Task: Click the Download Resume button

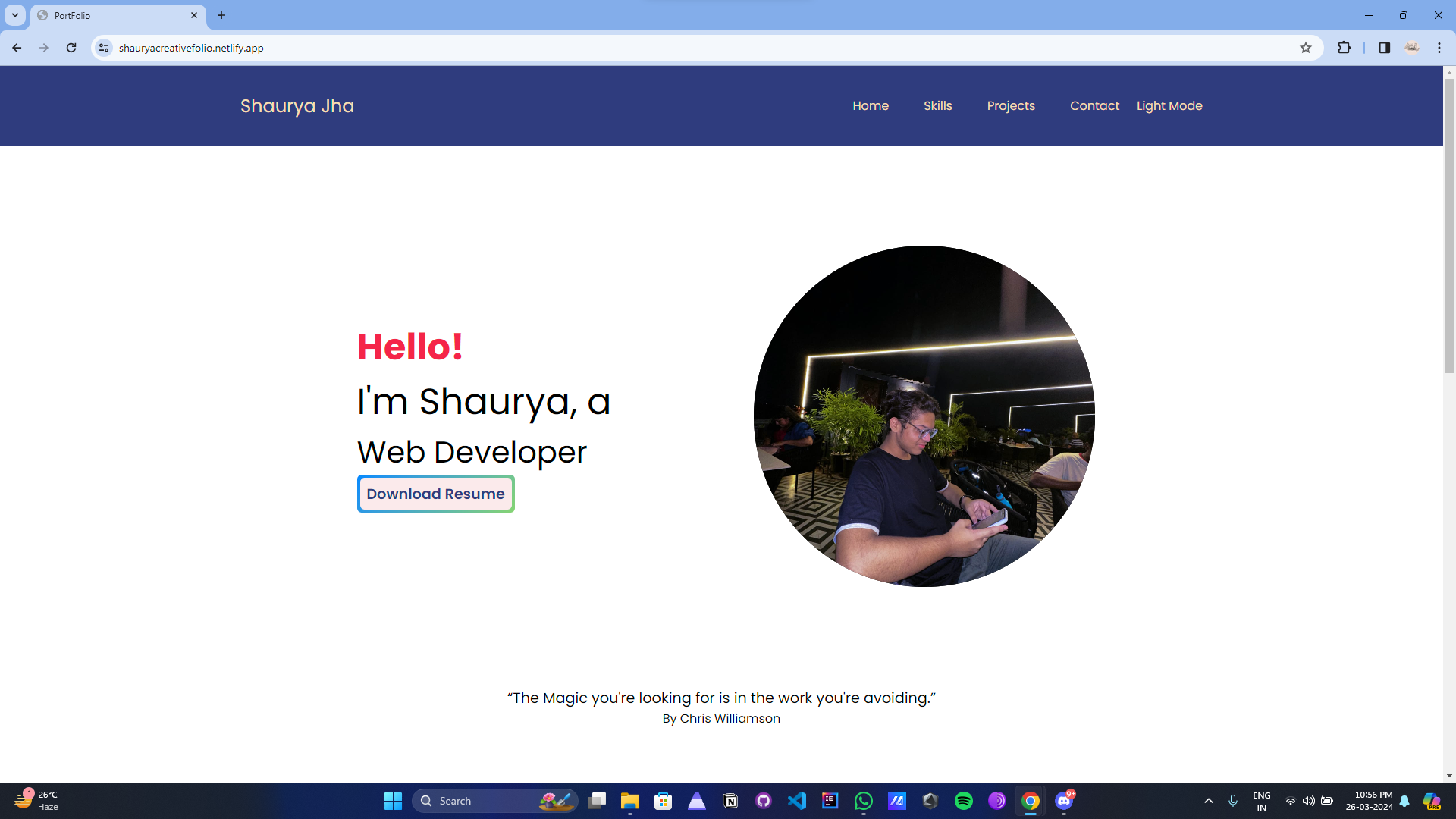Action: click(435, 493)
